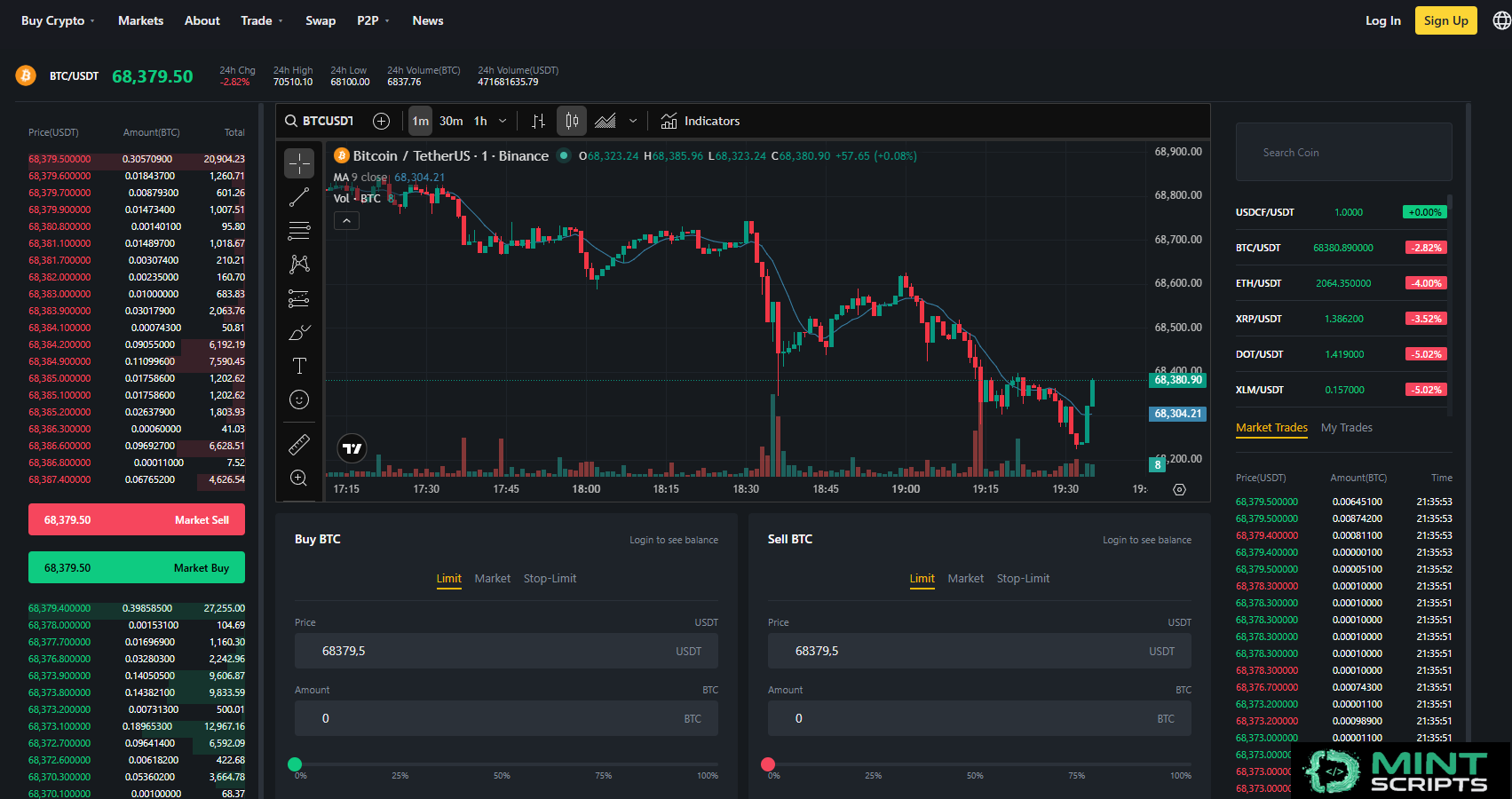Image resolution: width=1512 pixels, height=799 pixels.
Task: Click login to see balance in Buy panel
Action: click(674, 540)
